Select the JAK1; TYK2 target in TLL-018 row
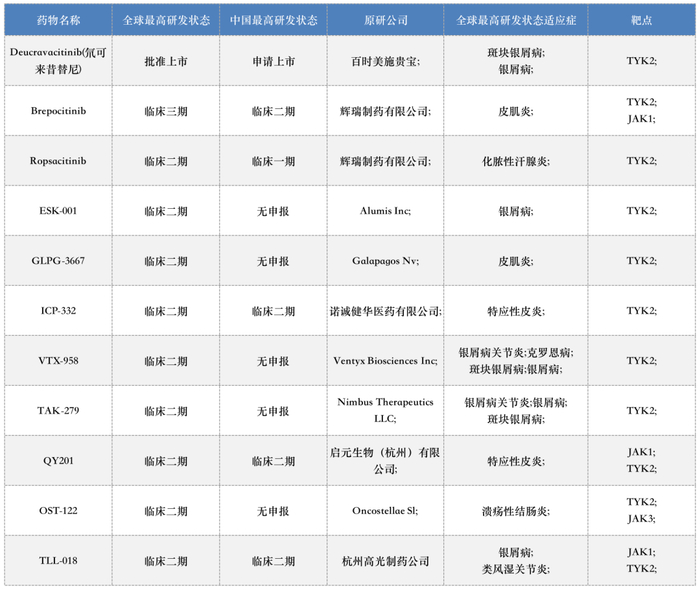The height and width of the screenshot is (590, 700). [x=642, y=561]
